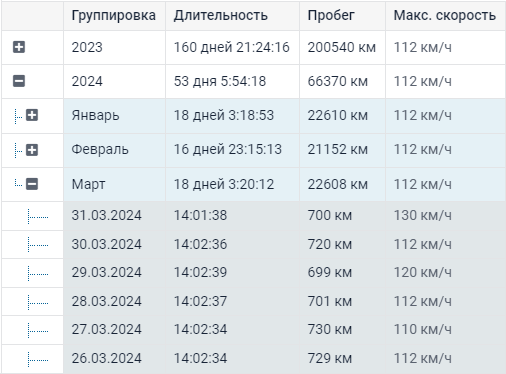Viewport: 506px width, 374px height.
Task: Sort by Длительность column header
Action: click(221, 15)
